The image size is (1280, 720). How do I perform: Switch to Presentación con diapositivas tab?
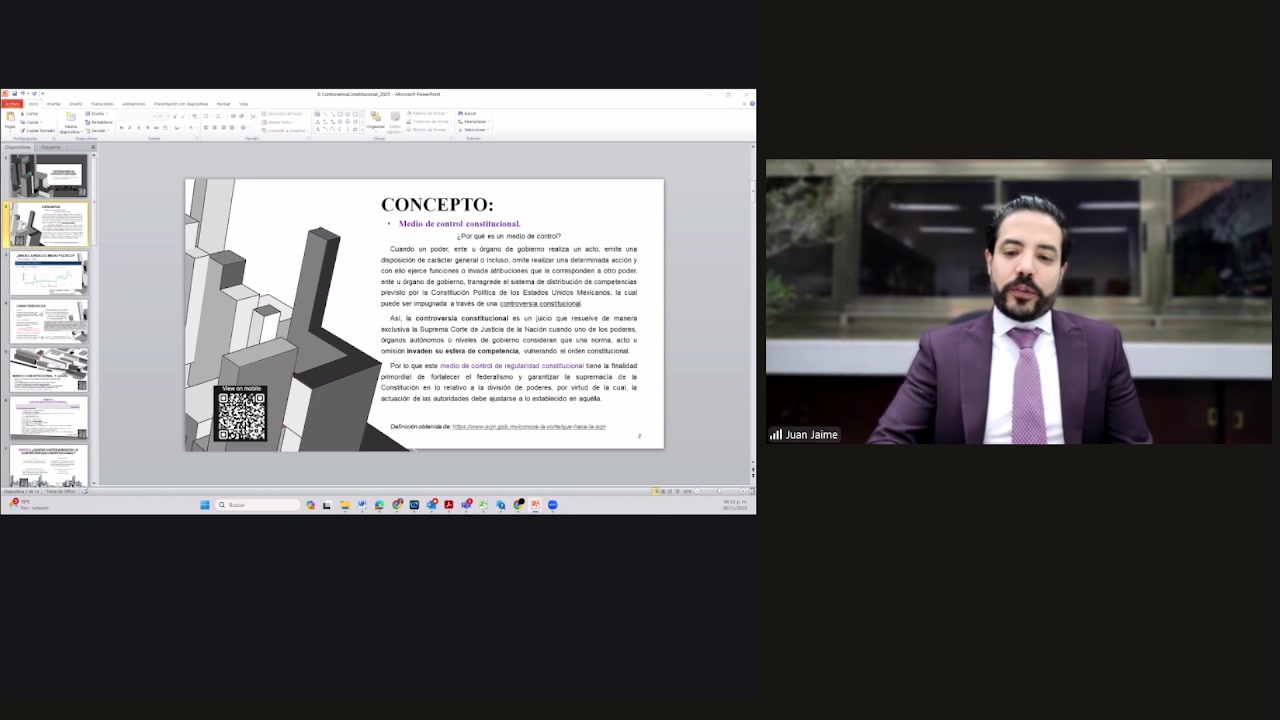[x=181, y=104]
